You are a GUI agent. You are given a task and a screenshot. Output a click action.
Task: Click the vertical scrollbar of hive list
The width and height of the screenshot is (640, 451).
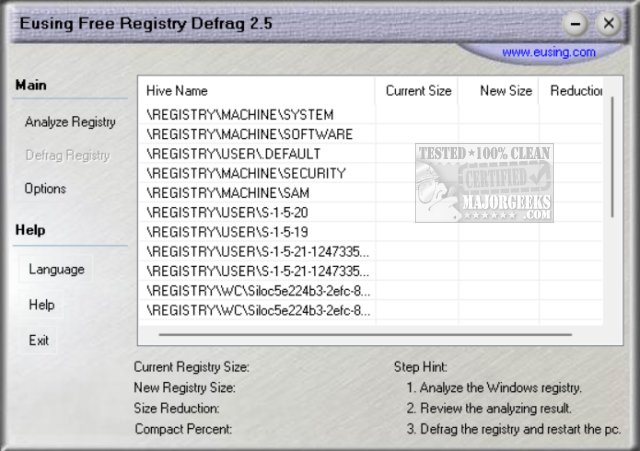click(x=612, y=157)
